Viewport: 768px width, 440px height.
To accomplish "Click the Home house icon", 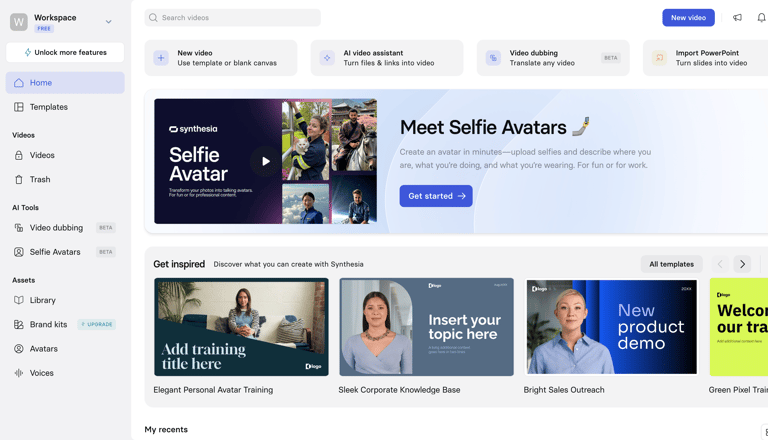I will [x=19, y=83].
